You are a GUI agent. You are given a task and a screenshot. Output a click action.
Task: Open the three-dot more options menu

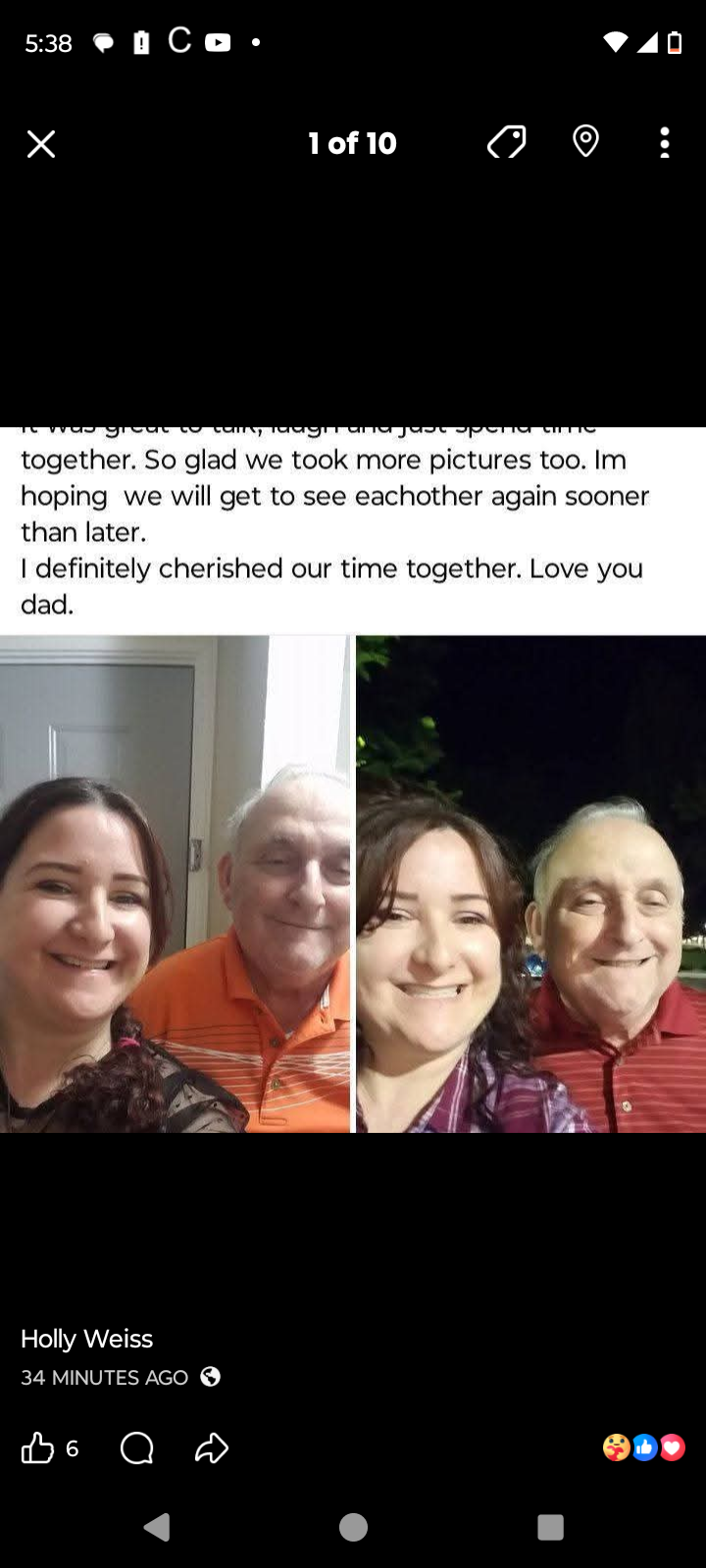[665, 143]
